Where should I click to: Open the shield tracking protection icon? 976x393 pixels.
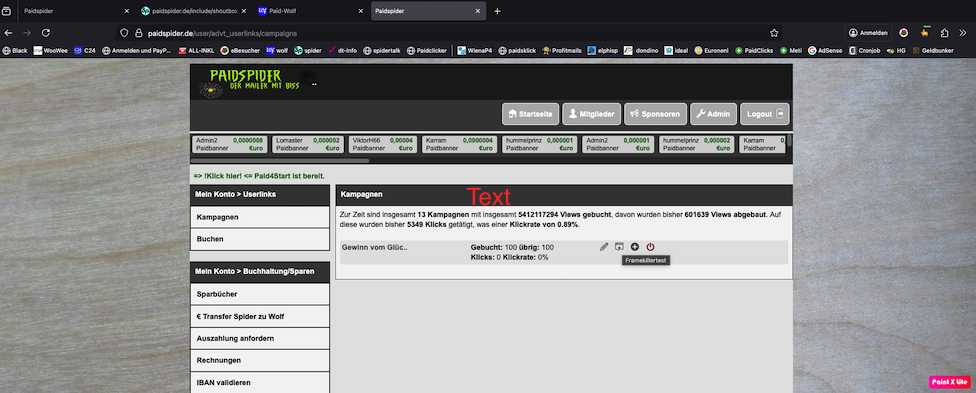pyautogui.click(x=124, y=33)
